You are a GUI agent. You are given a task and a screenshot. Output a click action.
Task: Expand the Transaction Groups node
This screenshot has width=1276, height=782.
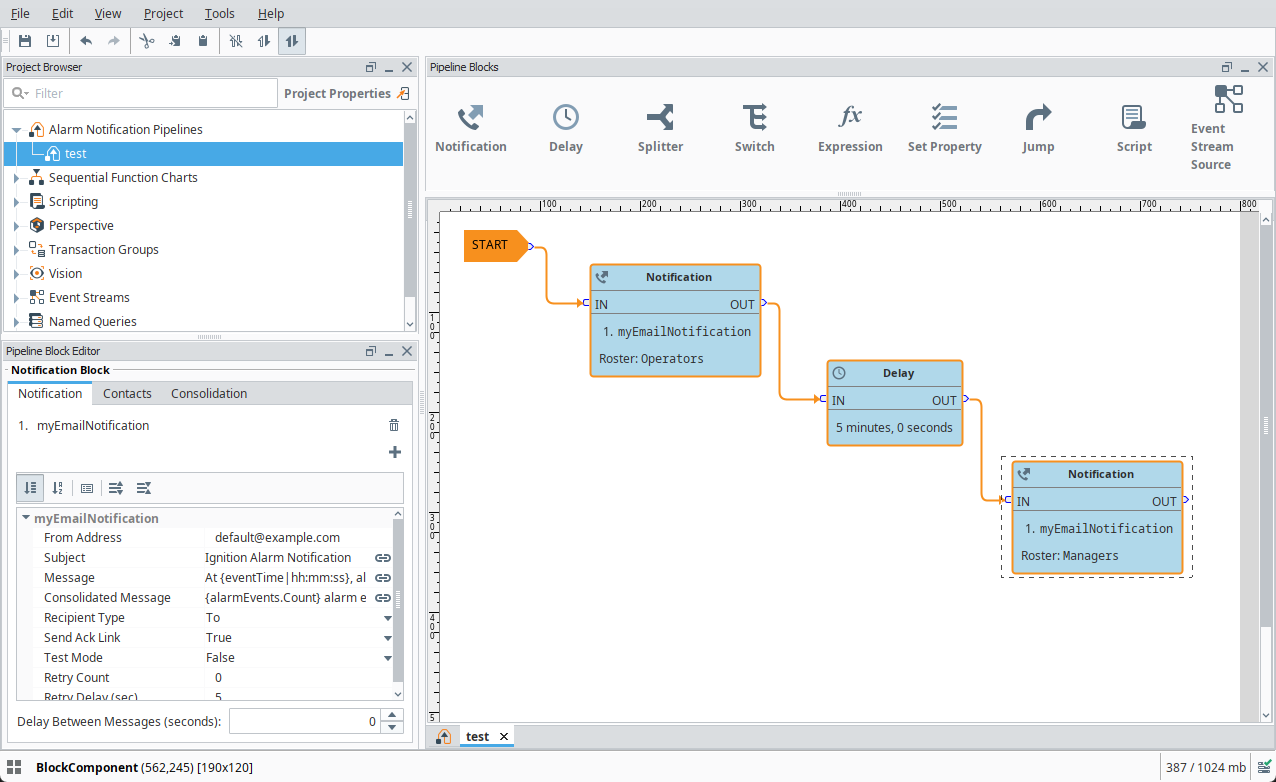tap(16, 250)
